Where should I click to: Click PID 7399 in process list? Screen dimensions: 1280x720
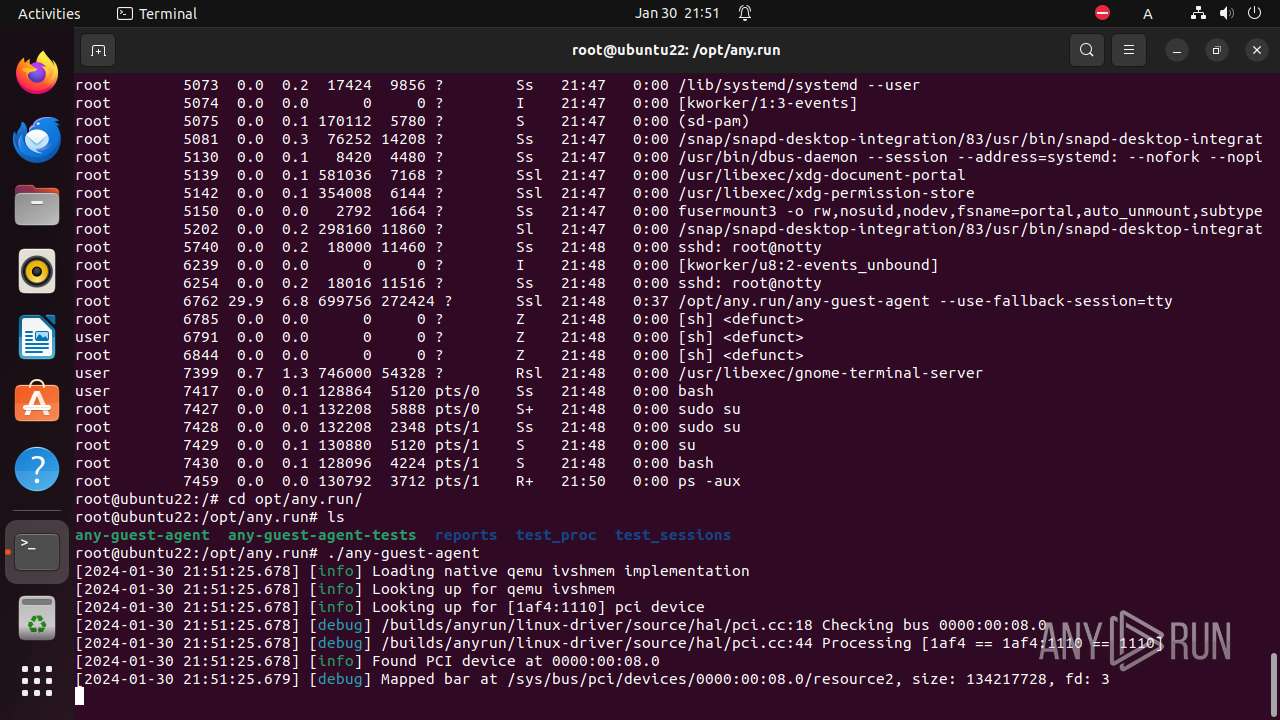[x=201, y=373]
